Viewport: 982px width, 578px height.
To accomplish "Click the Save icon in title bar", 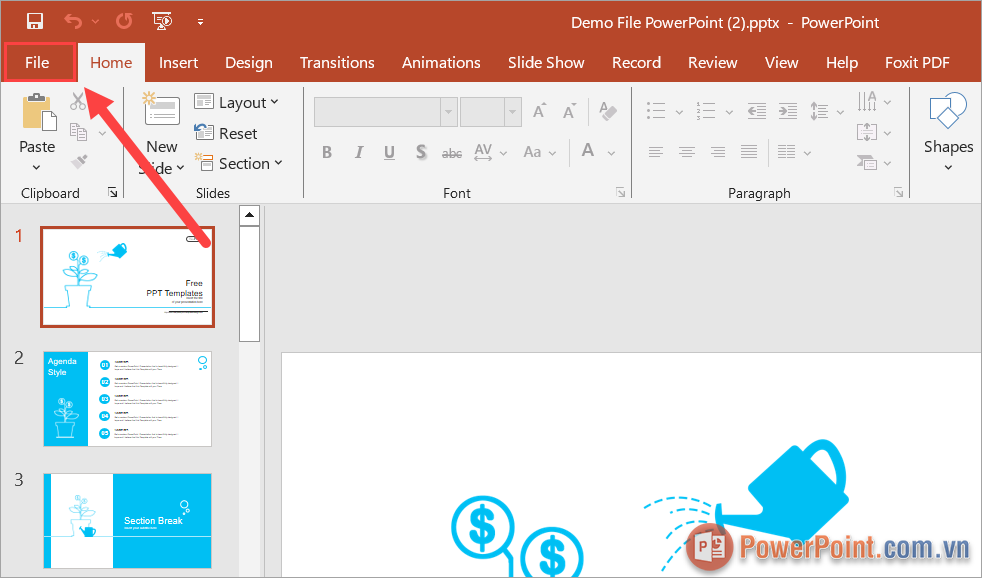I will [35, 20].
